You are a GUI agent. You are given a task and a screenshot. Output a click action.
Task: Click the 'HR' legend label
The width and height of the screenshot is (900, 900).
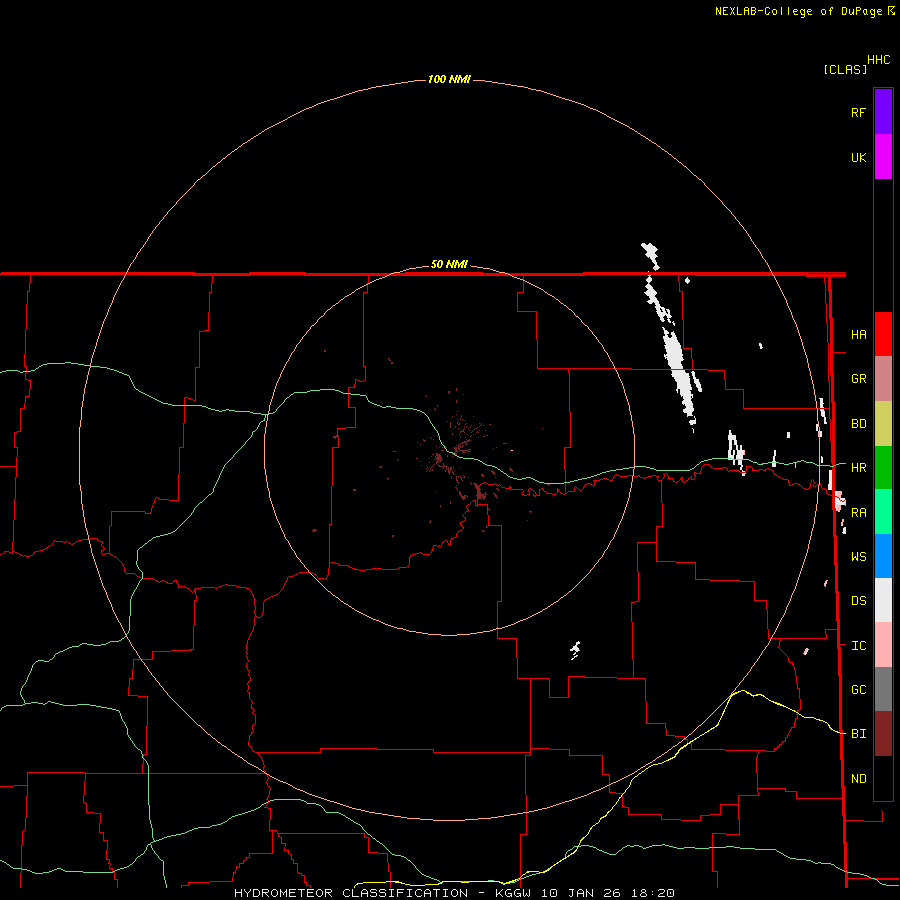[858, 468]
